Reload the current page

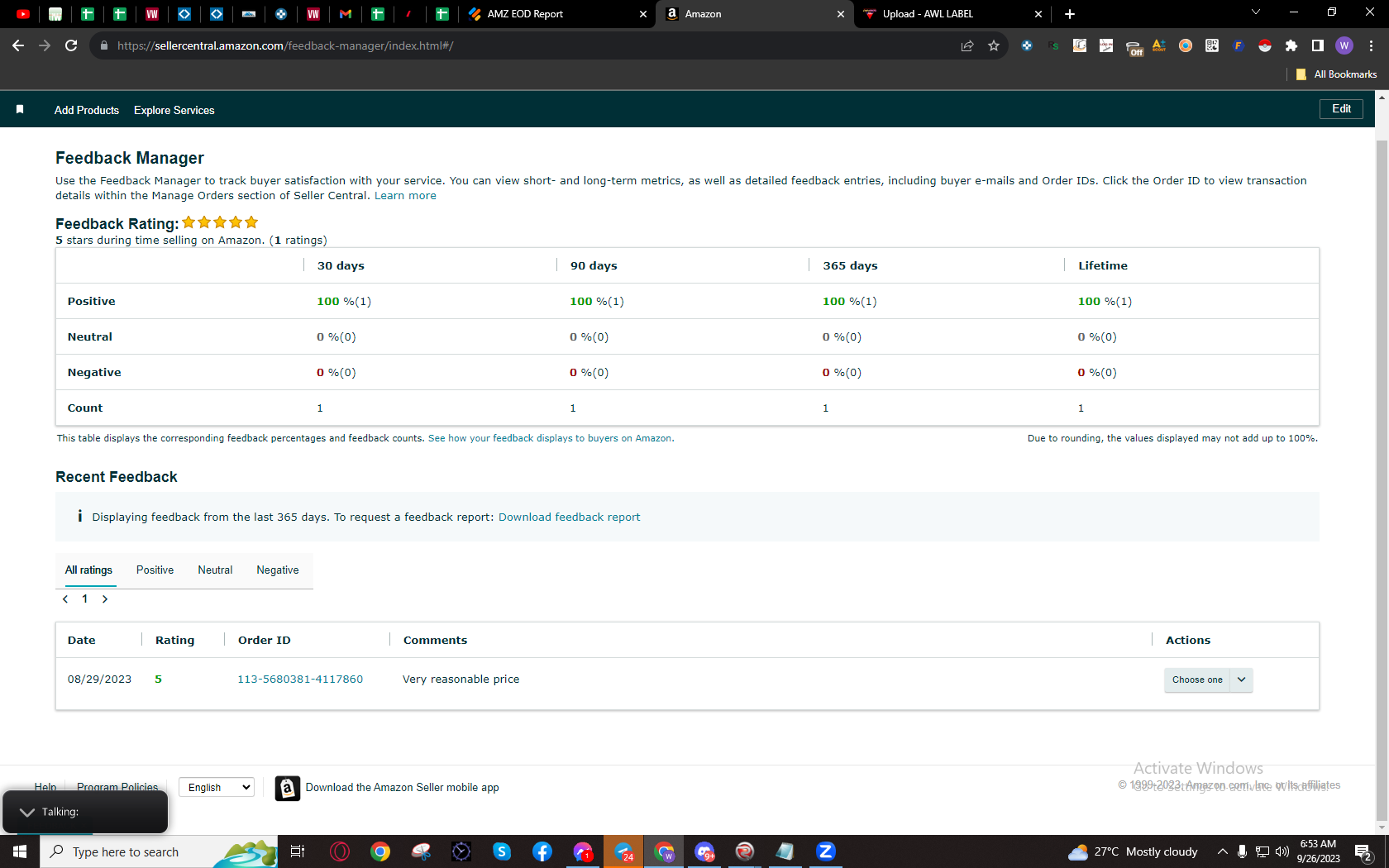coord(71,45)
